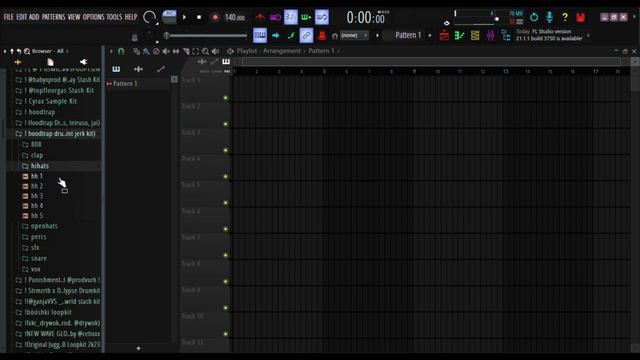Open the playlist view icon

pos(444,36)
